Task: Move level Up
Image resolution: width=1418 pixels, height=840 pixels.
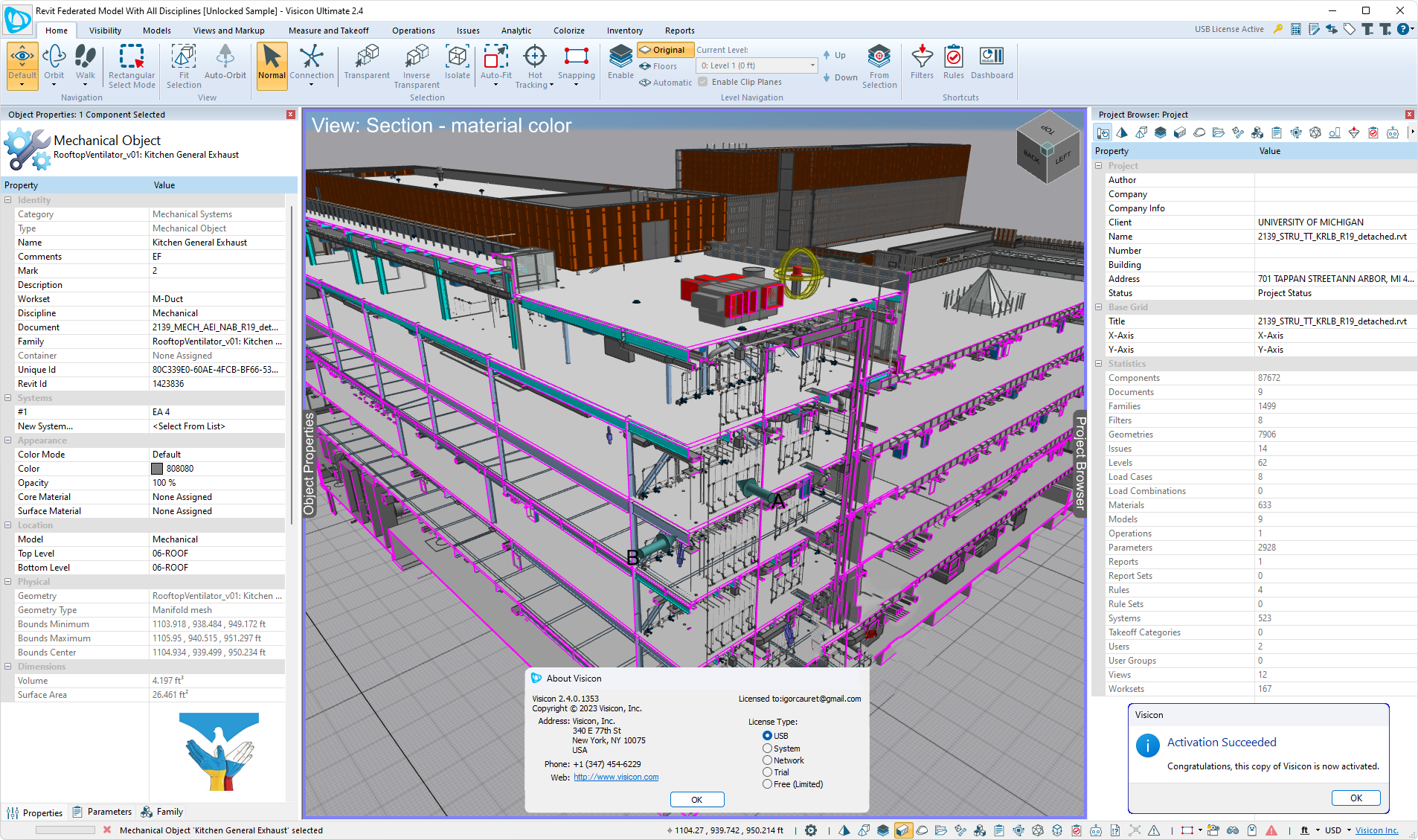Action: [835, 55]
